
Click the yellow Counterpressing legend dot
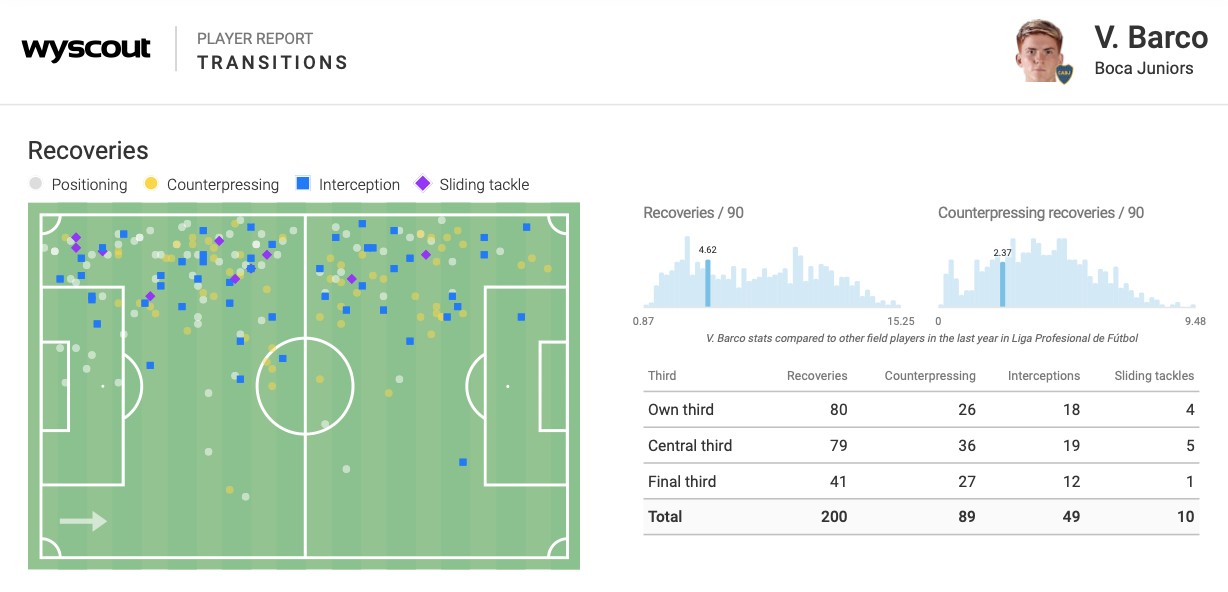[151, 184]
